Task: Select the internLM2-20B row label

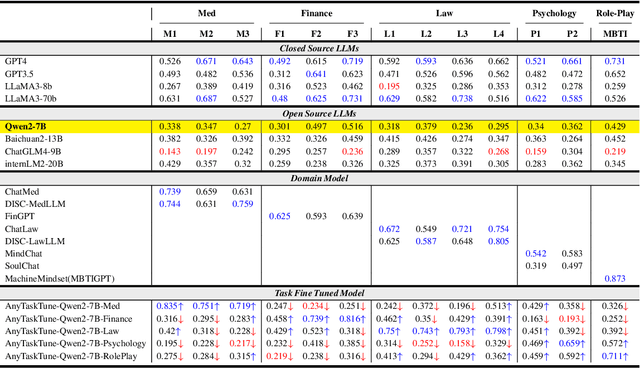Action: click(x=34, y=164)
